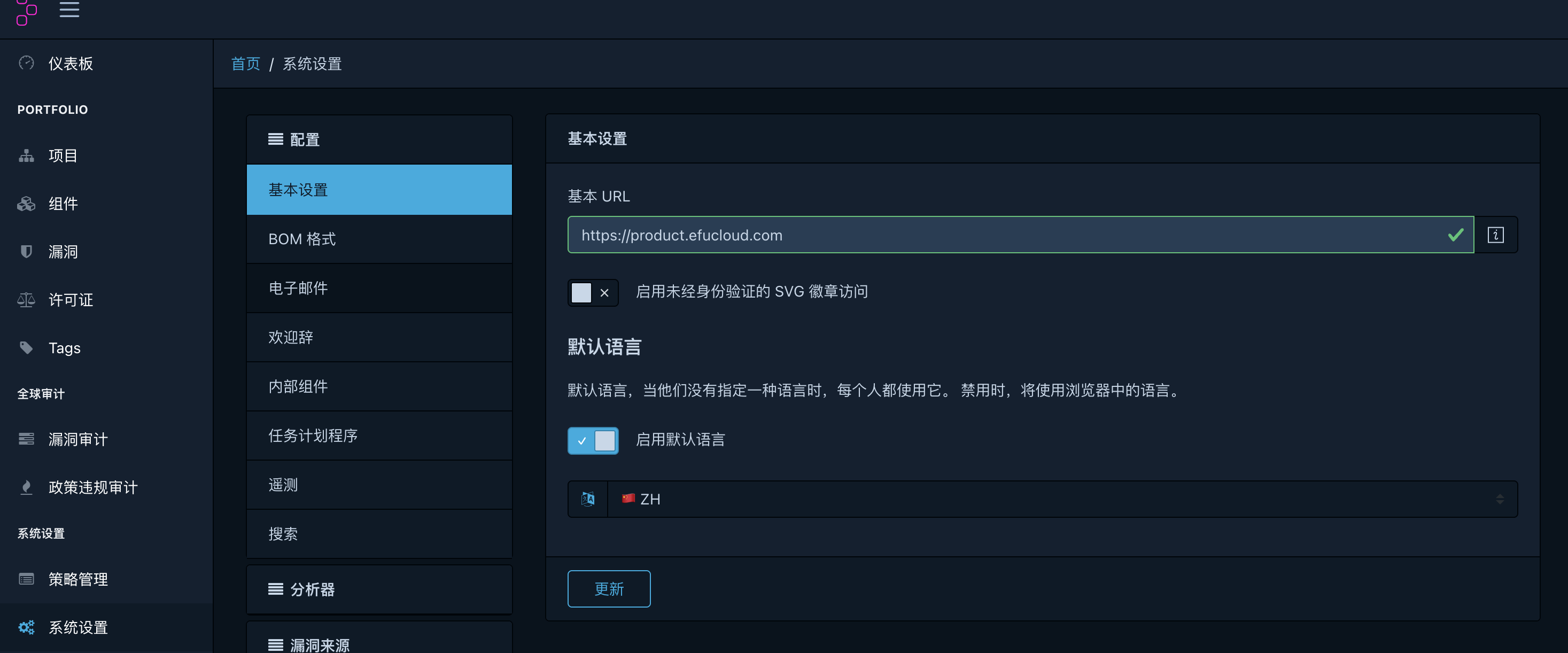Disable the 启用默认语言 toggle
The width and height of the screenshot is (1568, 653).
592,440
